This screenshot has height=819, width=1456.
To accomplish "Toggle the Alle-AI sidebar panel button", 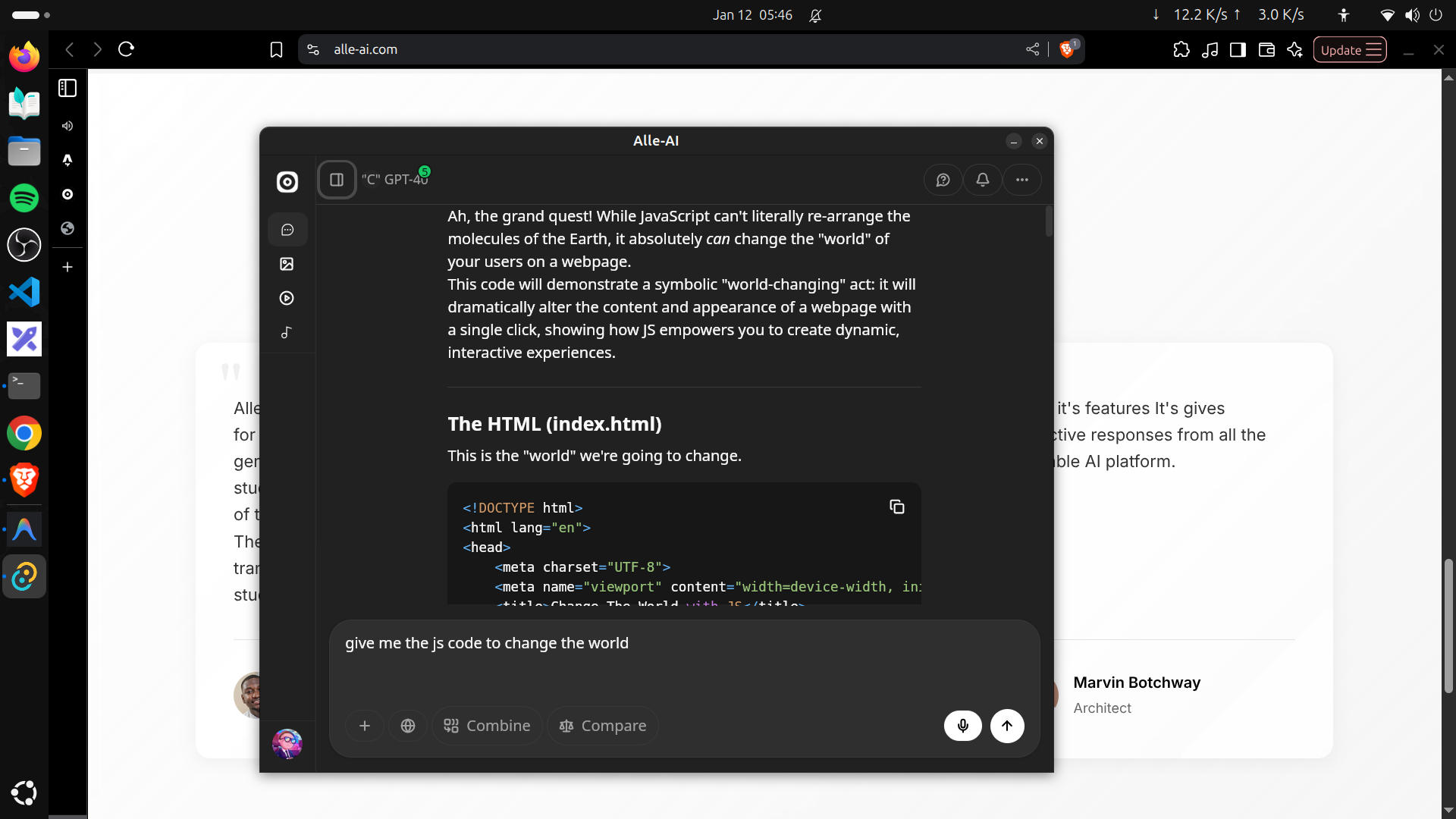I will click(x=337, y=180).
